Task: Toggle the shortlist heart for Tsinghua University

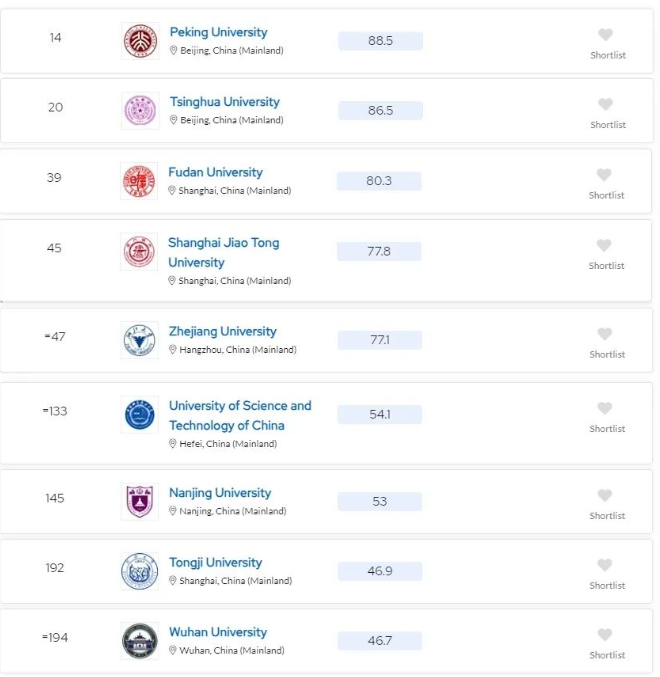Action: pos(605,104)
